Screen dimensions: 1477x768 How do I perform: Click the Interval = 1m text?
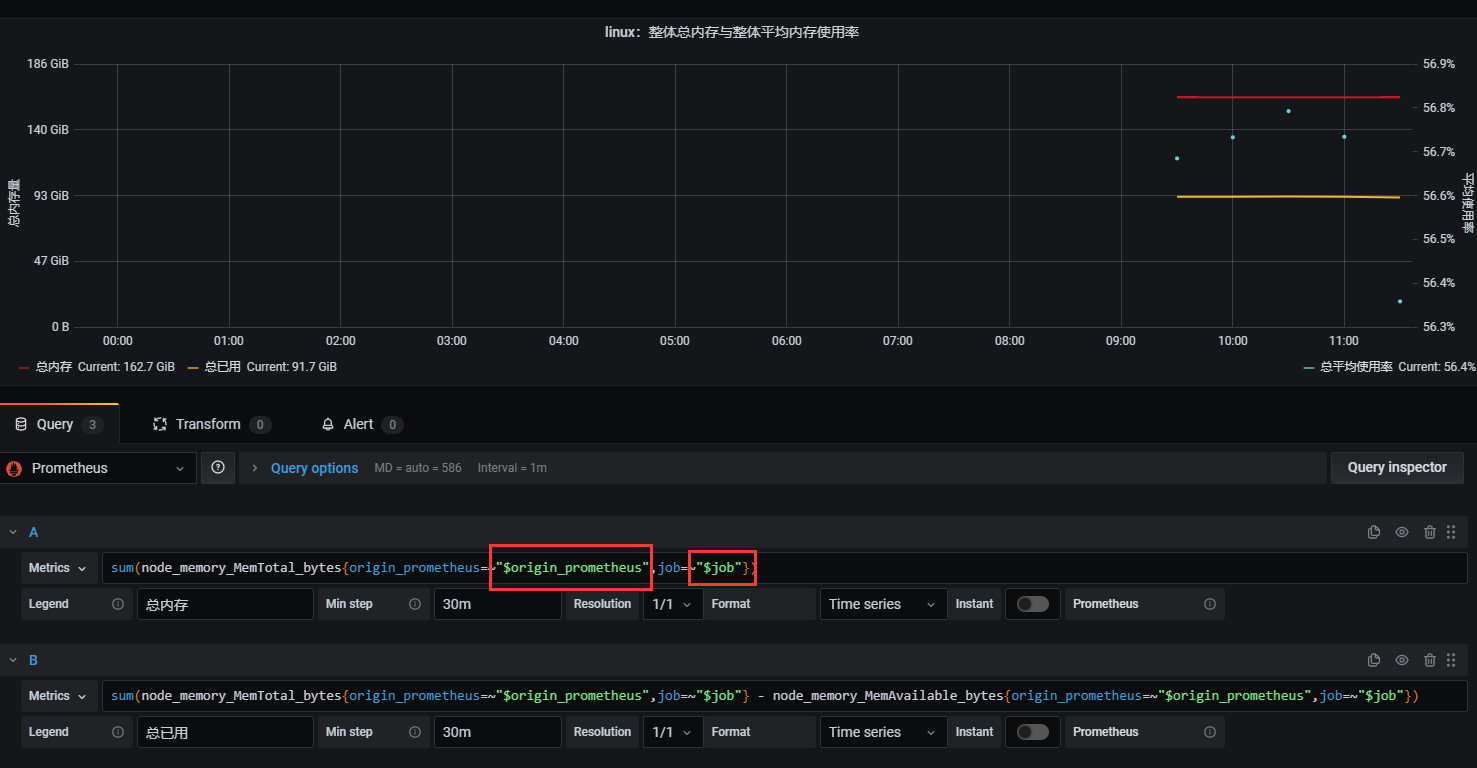(x=512, y=468)
